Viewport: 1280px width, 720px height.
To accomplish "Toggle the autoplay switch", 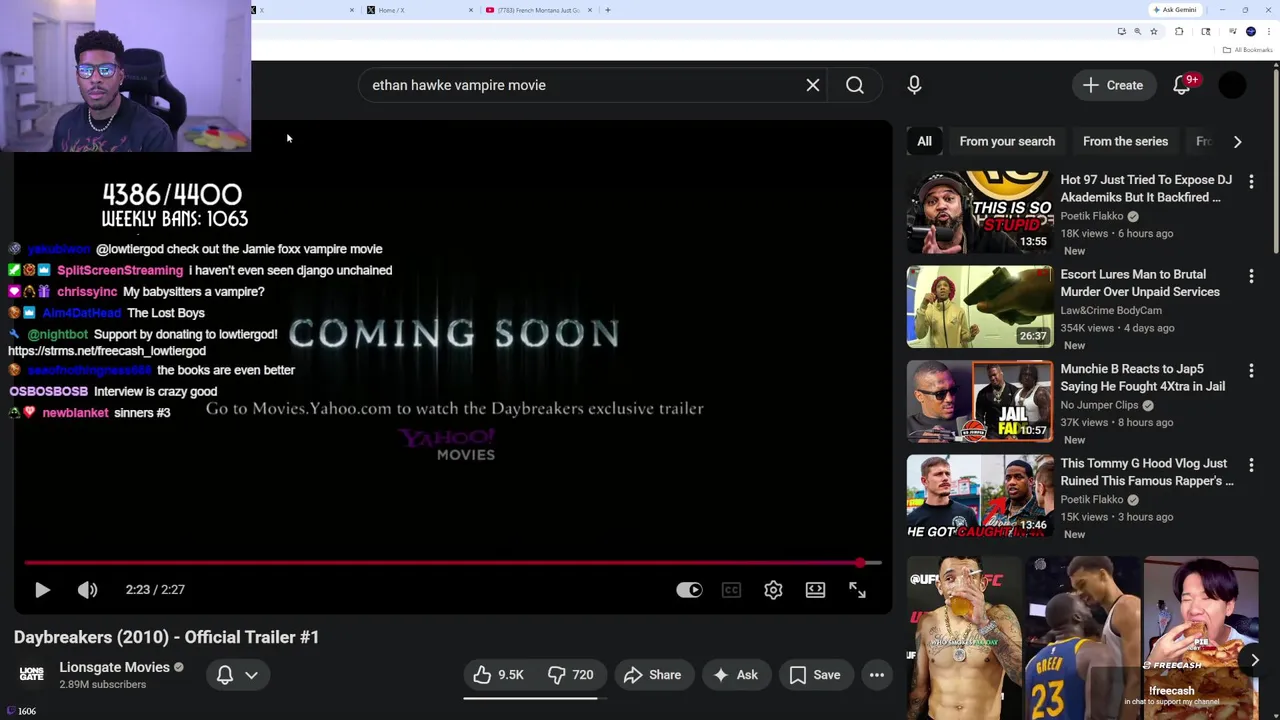I will 689,590.
